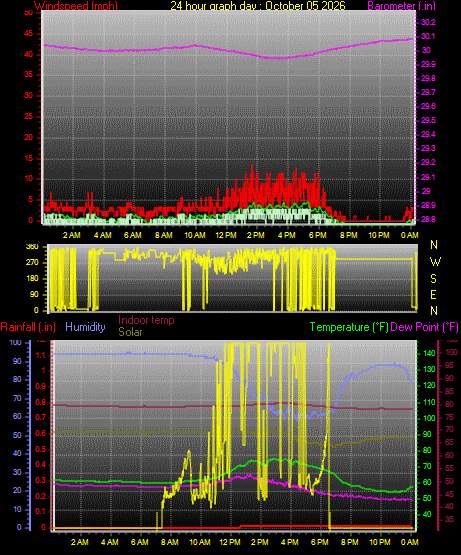Click "8 AM" under the bottom chart
This screenshot has height=555, width=461.
[x=170, y=542]
